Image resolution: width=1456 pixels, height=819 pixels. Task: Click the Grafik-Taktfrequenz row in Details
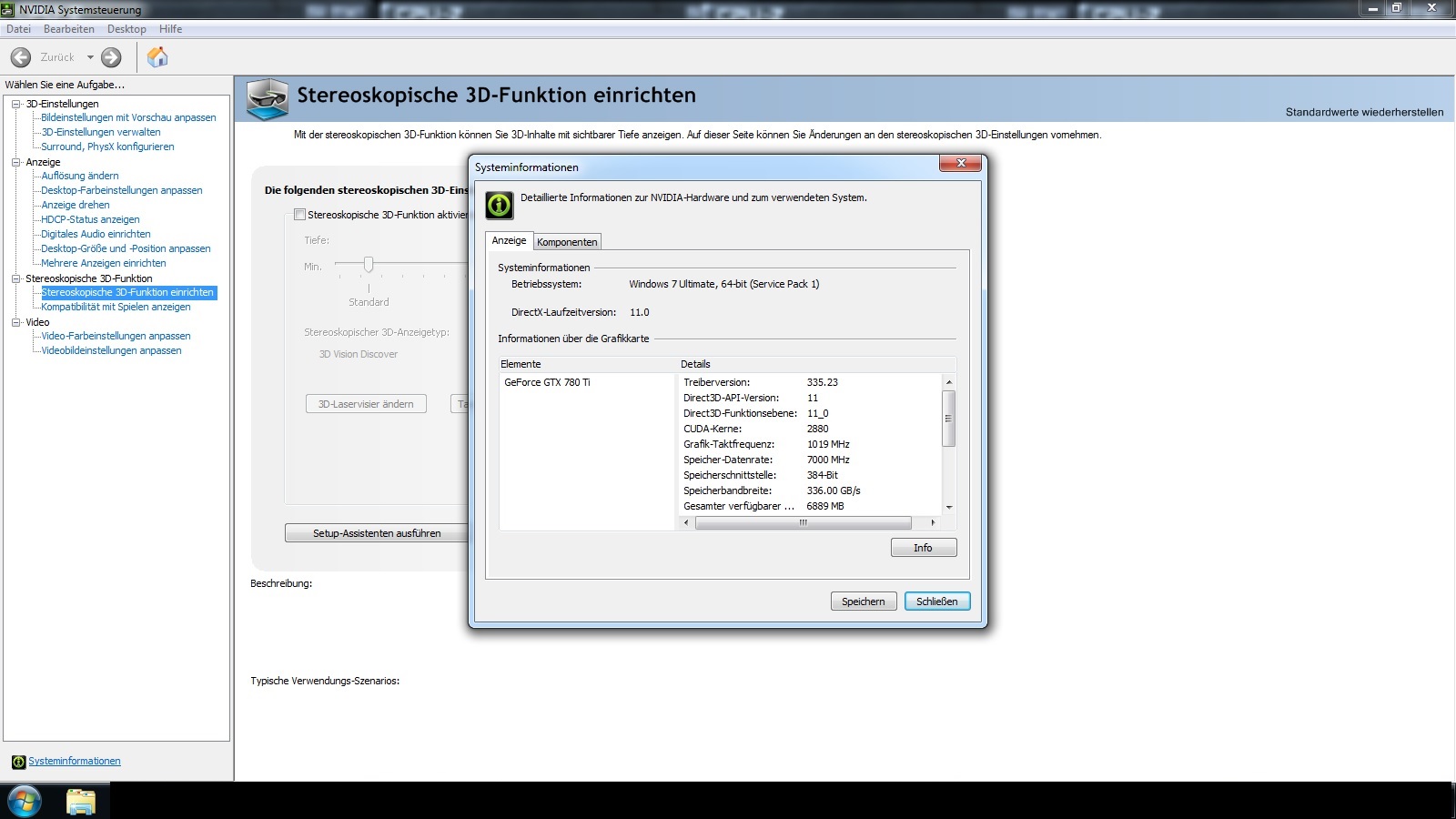coord(810,444)
